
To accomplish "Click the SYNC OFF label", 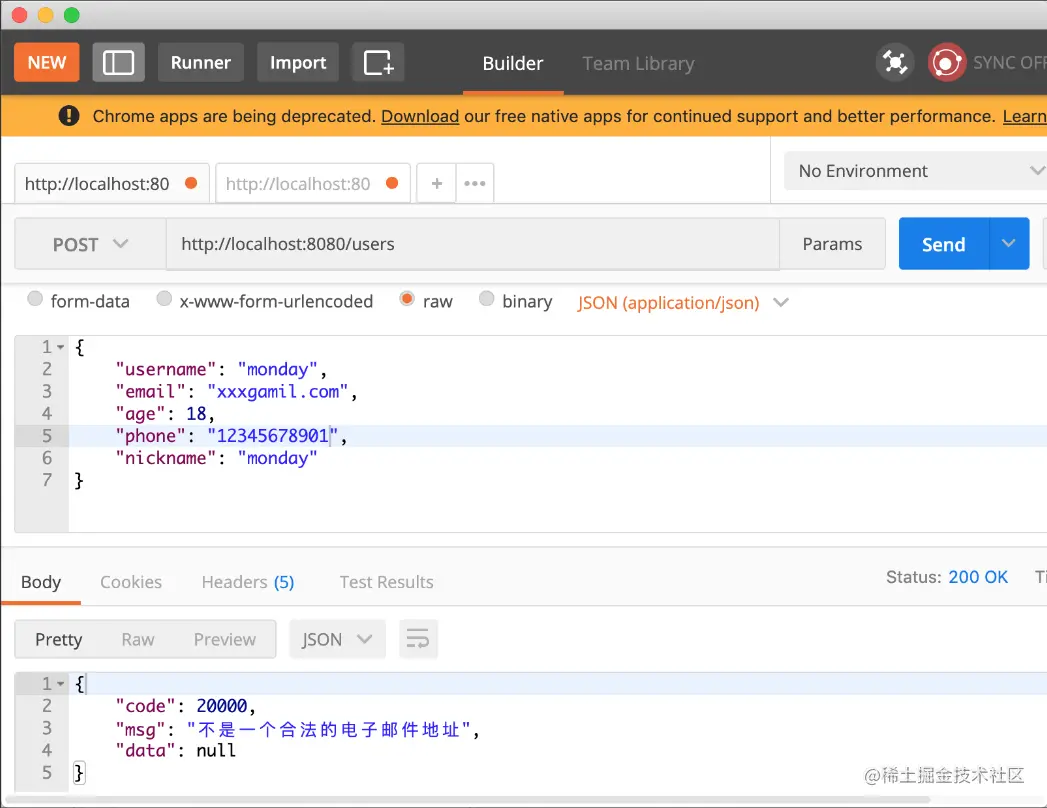I will 1010,63.
